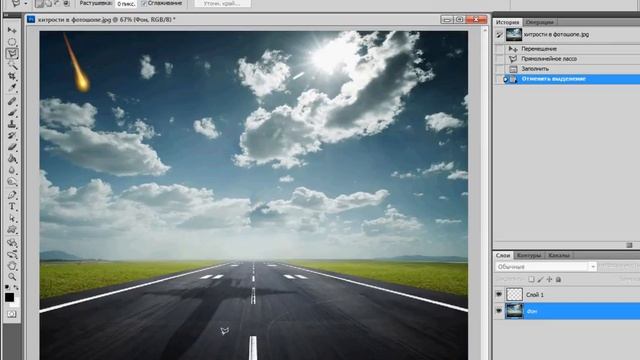Select the Brush tool
The width and height of the screenshot is (640, 360).
pos(12,113)
